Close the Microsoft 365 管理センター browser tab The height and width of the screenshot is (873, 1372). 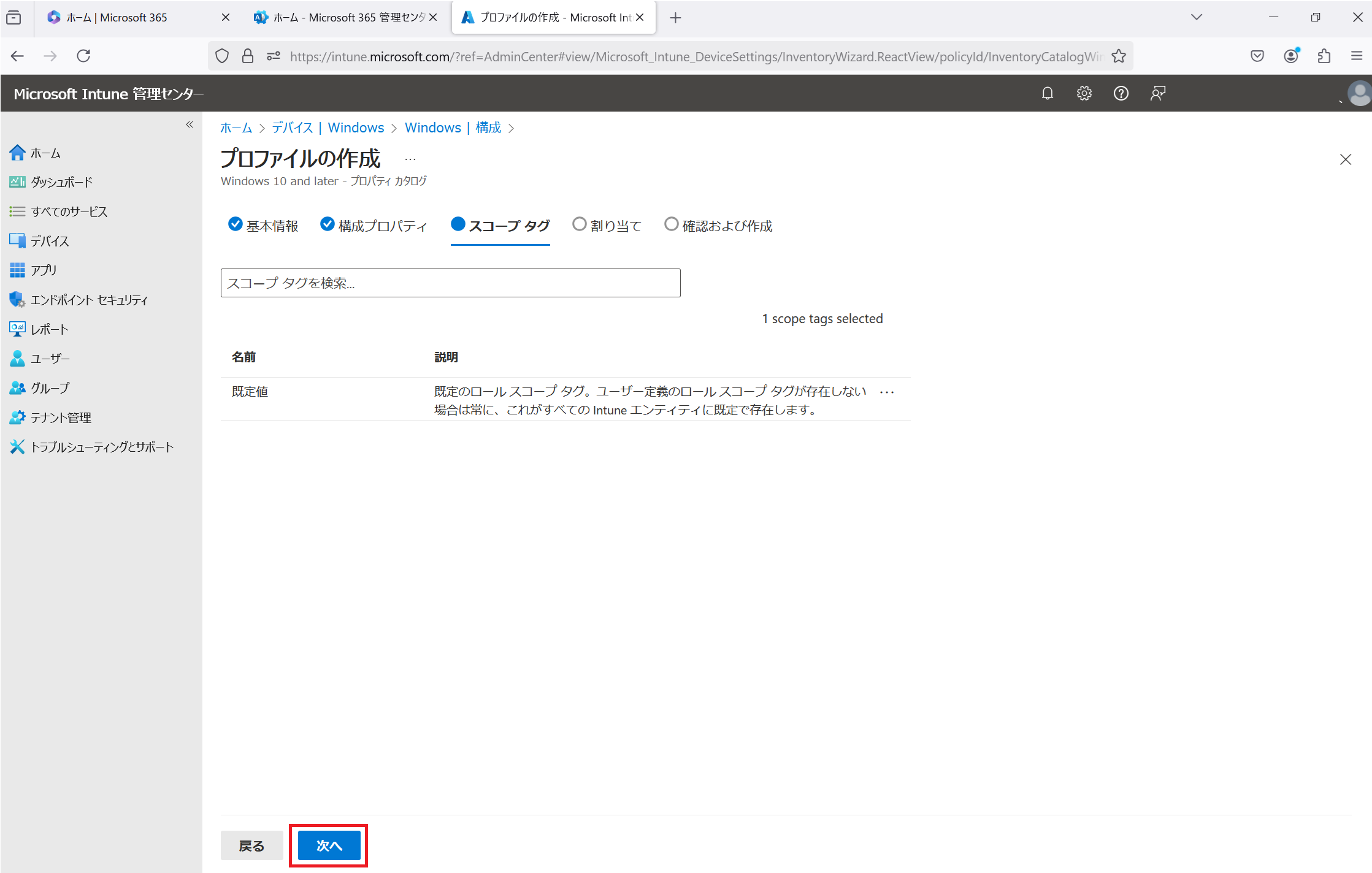433,17
